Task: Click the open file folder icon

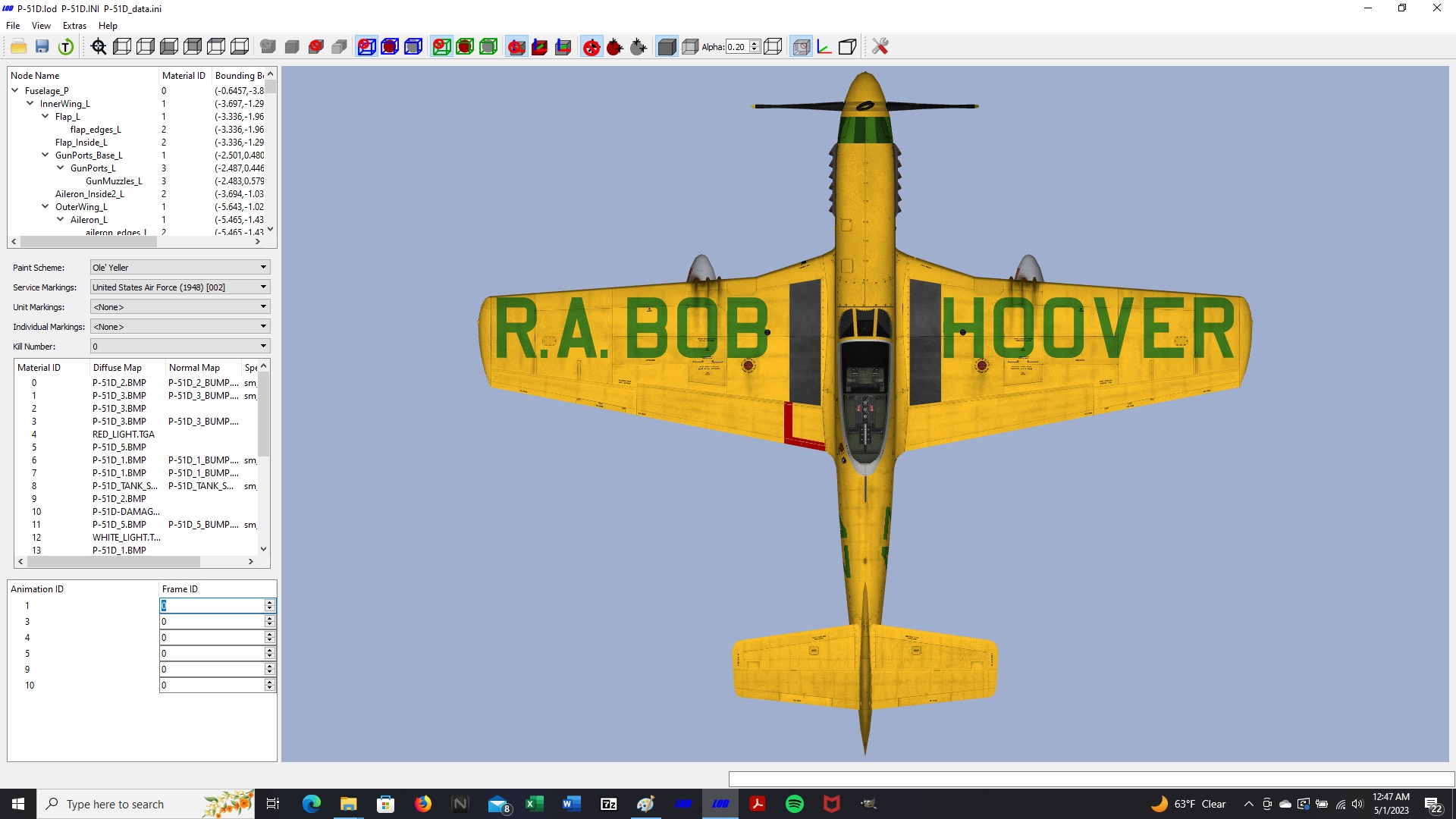Action: tap(19, 47)
